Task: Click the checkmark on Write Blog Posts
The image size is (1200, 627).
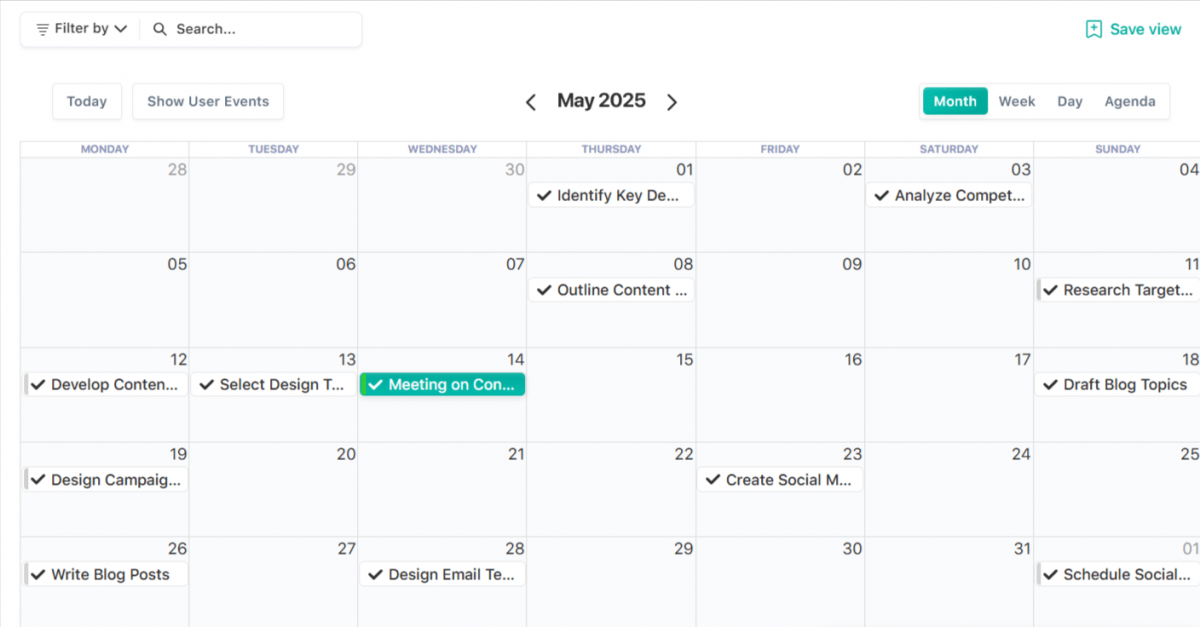Action: pos(38,574)
